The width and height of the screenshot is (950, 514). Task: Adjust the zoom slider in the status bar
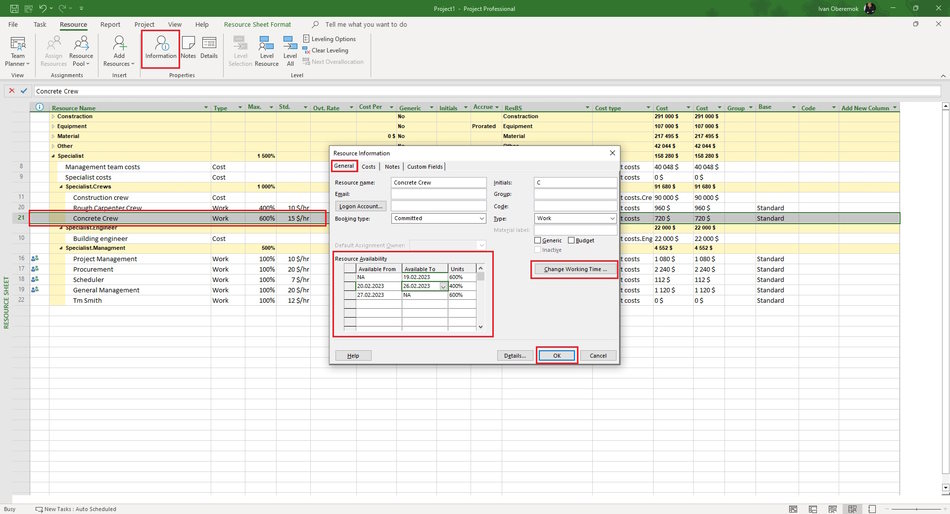(x=916, y=509)
